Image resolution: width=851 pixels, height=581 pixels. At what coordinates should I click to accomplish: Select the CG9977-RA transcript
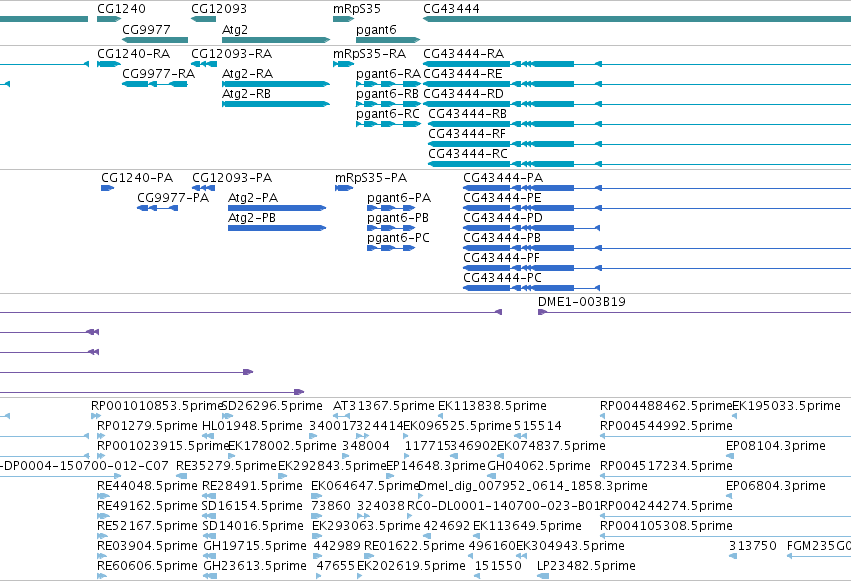[155, 84]
